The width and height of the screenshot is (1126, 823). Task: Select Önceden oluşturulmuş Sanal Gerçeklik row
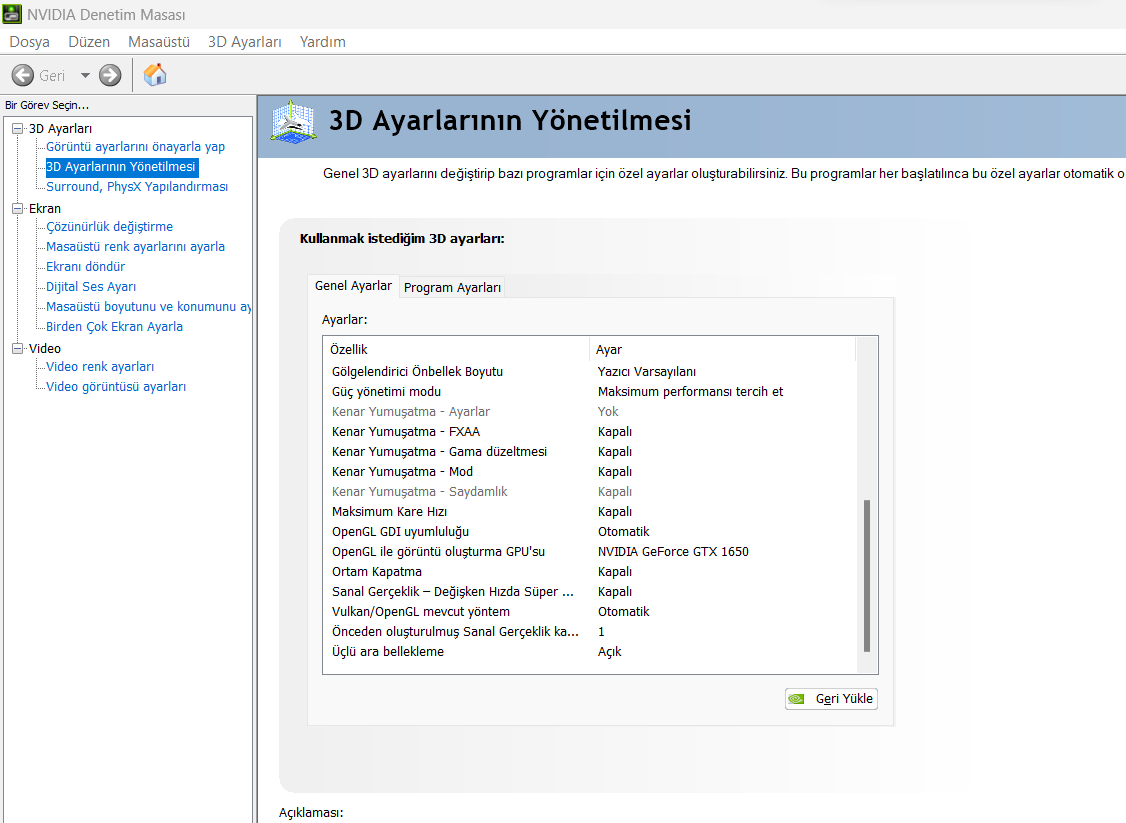pyautogui.click(x=590, y=632)
